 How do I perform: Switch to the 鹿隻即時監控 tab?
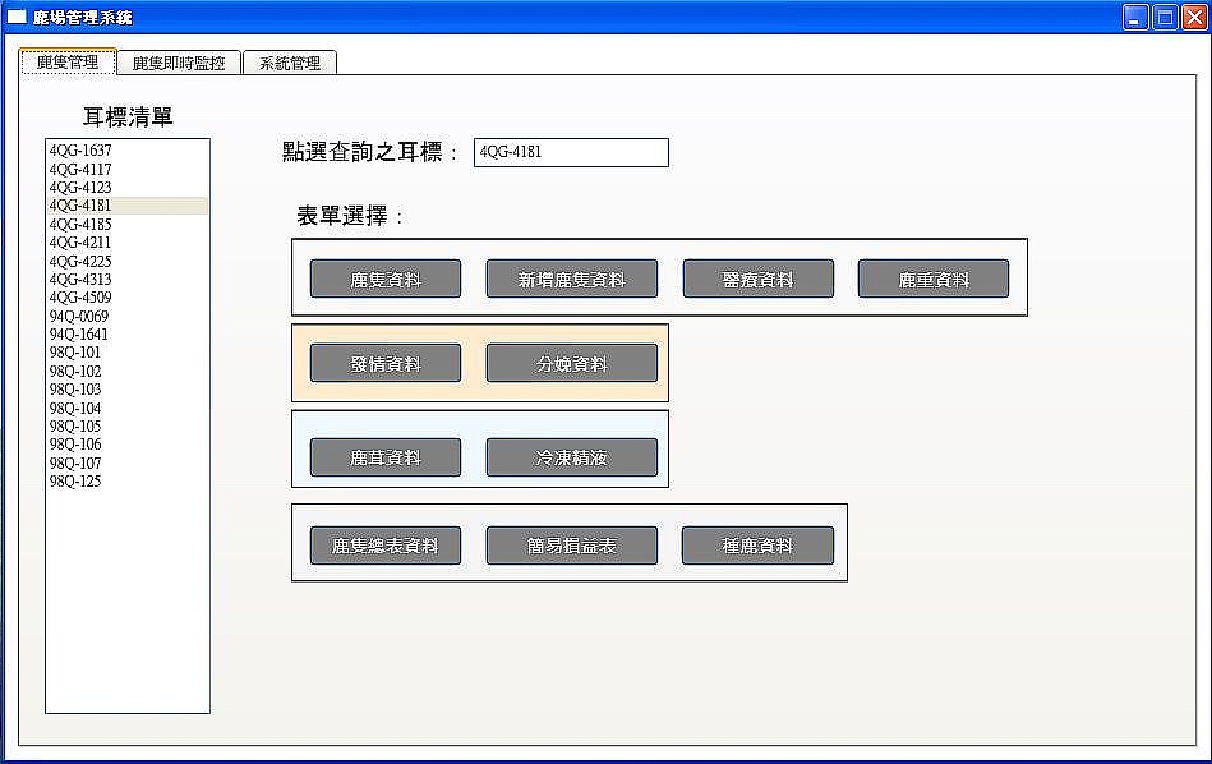click(x=179, y=63)
